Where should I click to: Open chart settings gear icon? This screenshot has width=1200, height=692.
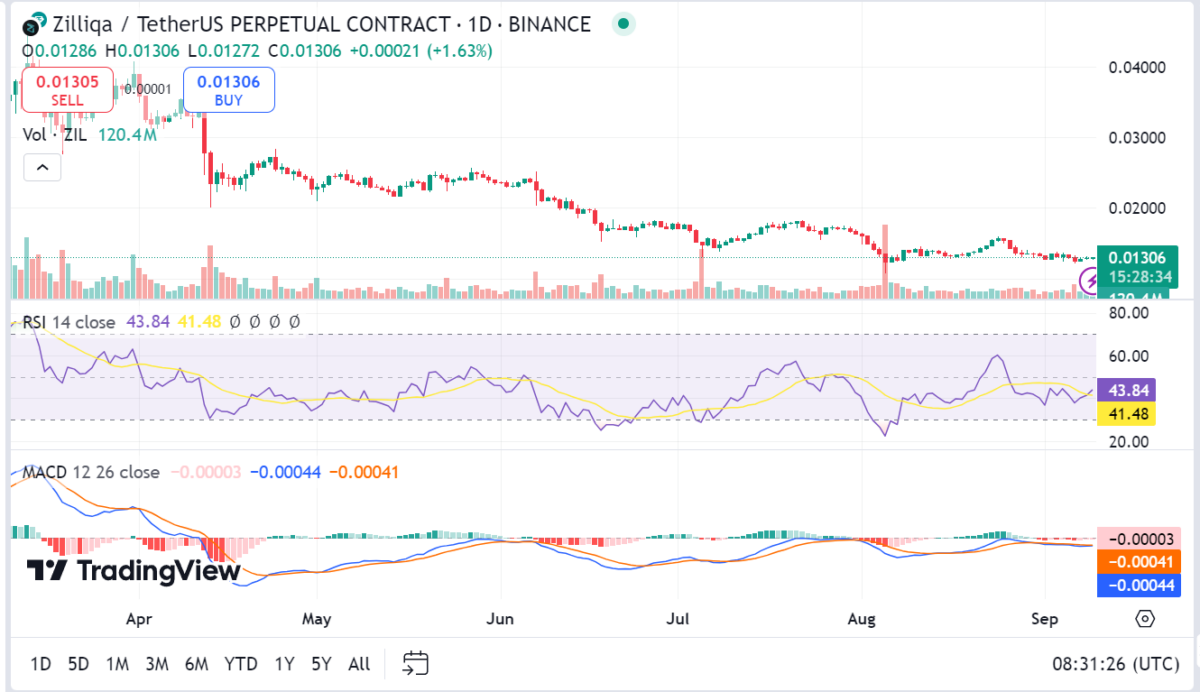tap(1146, 619)
